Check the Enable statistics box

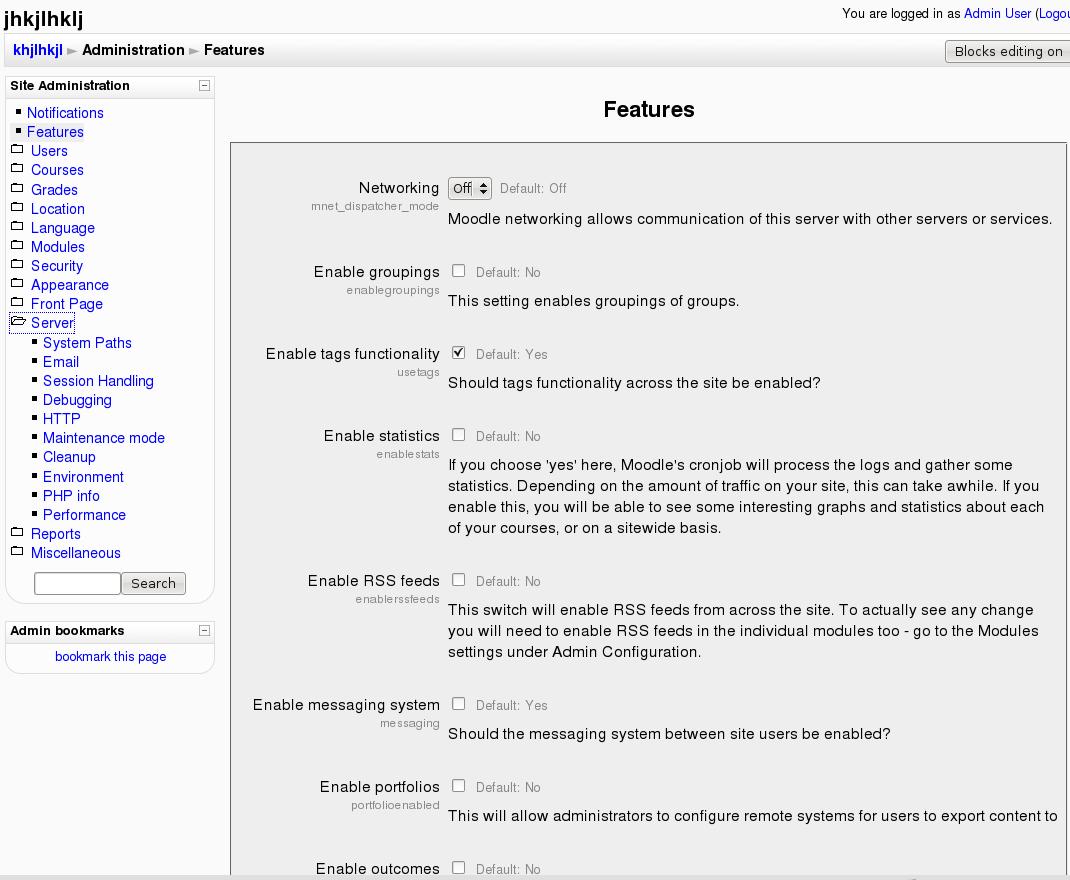[x=459, y=435]
